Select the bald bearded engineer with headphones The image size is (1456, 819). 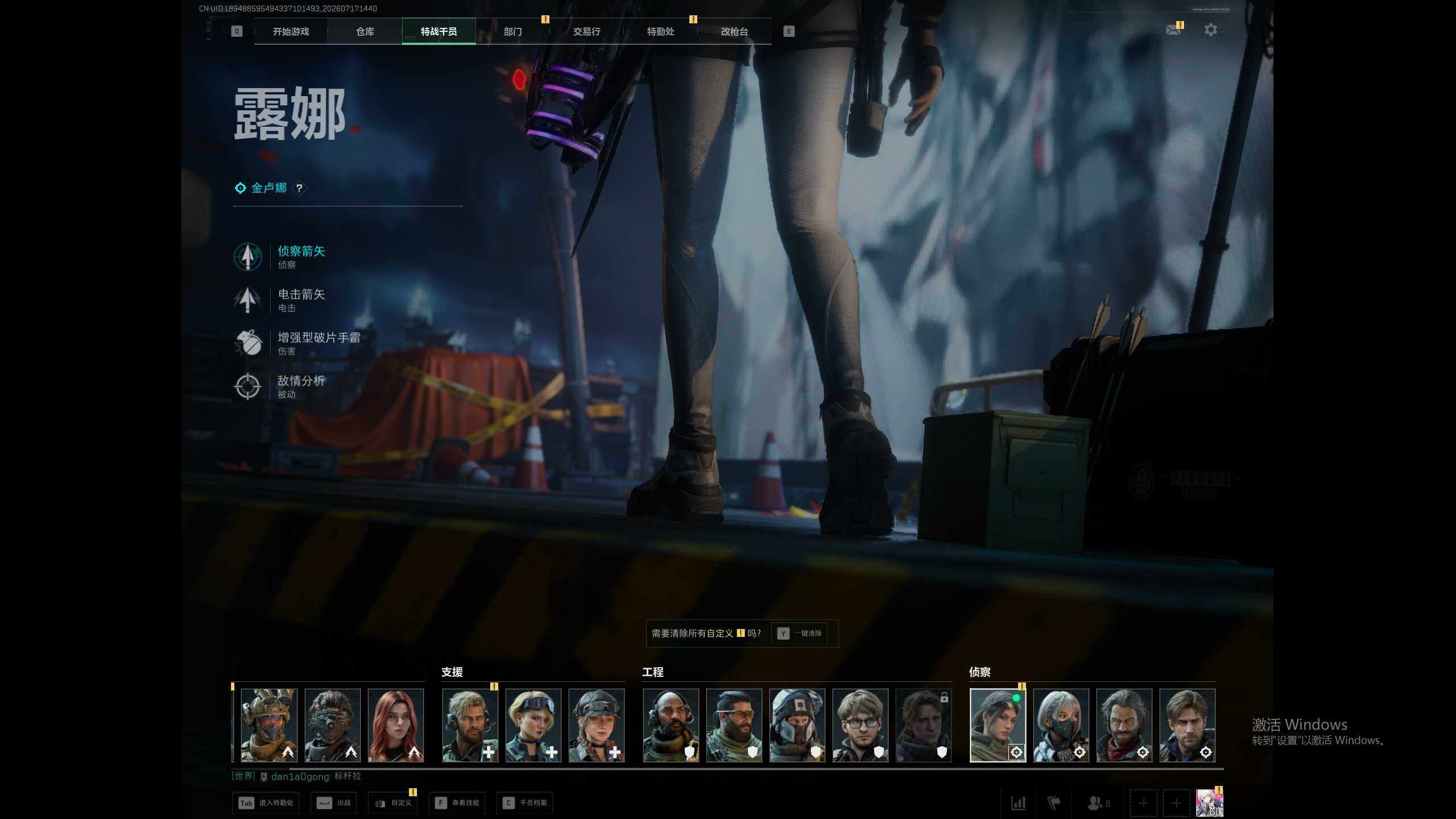tap(671, 725)
